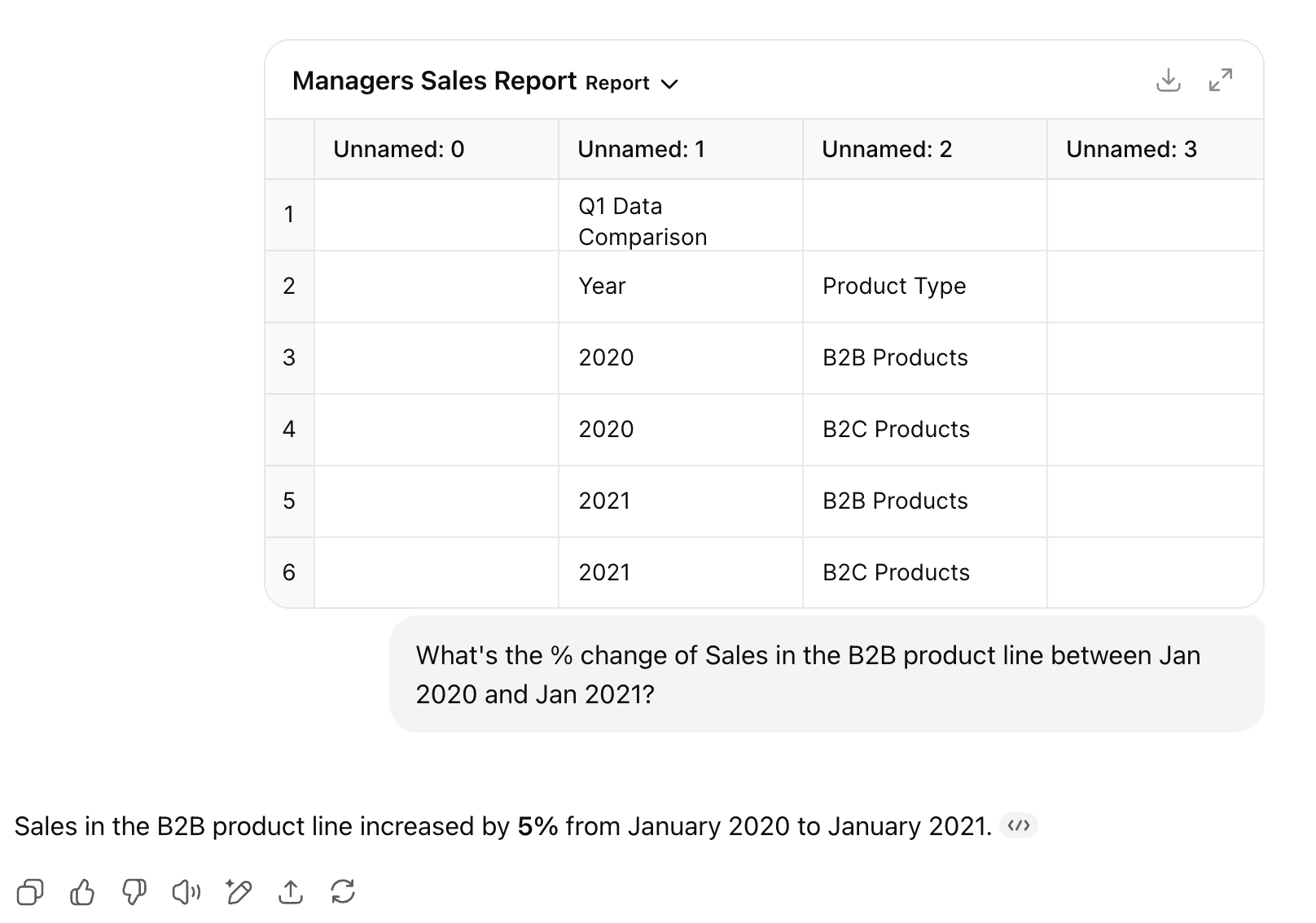
Task: View the analysis code citation icon
Action: tap(1018, 825)
